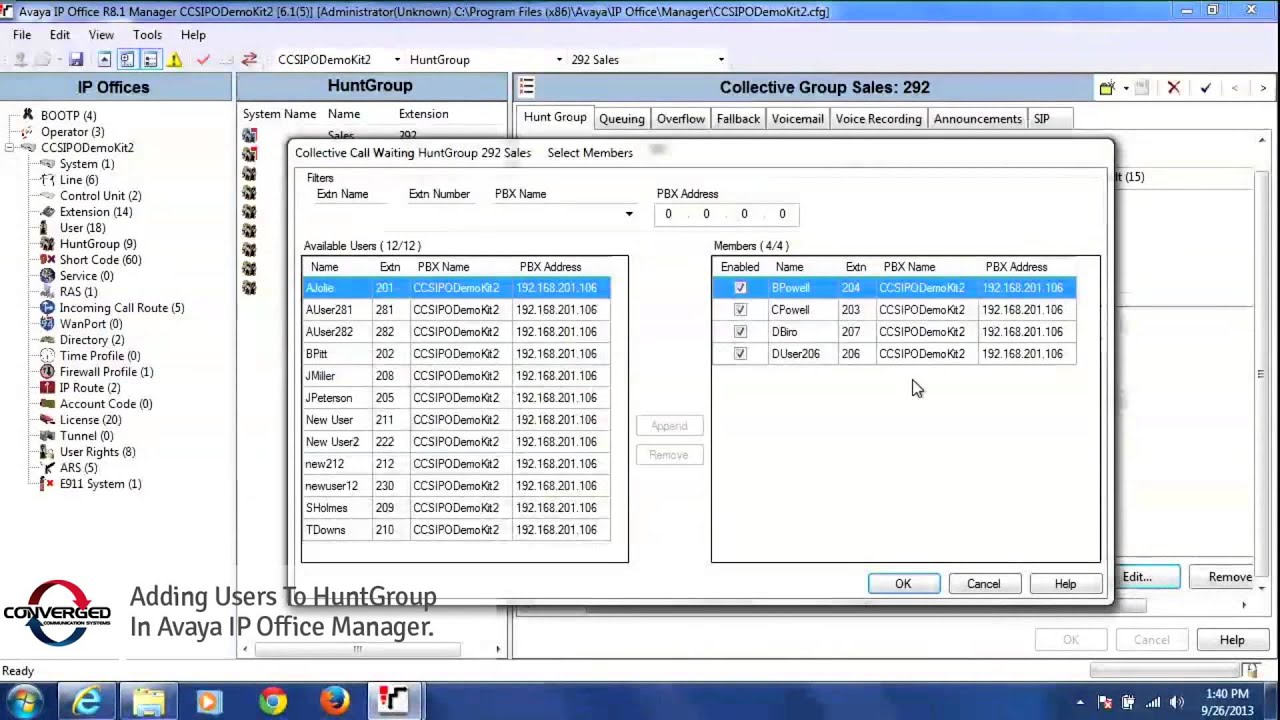Uncheck Enabled for member DBiro
Image resolution: width=1280 pixels, height=720 pixels.
(740, 332)
